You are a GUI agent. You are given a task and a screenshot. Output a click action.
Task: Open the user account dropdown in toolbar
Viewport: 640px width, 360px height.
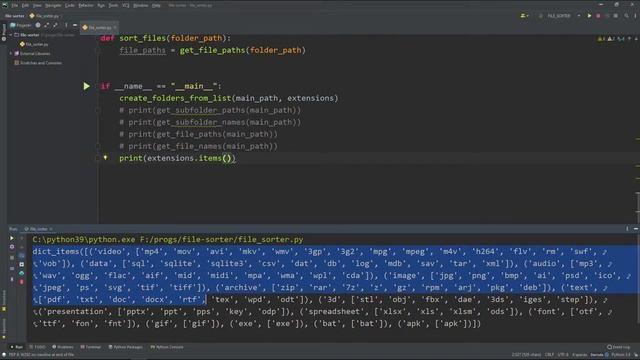[x=524, y=16]
